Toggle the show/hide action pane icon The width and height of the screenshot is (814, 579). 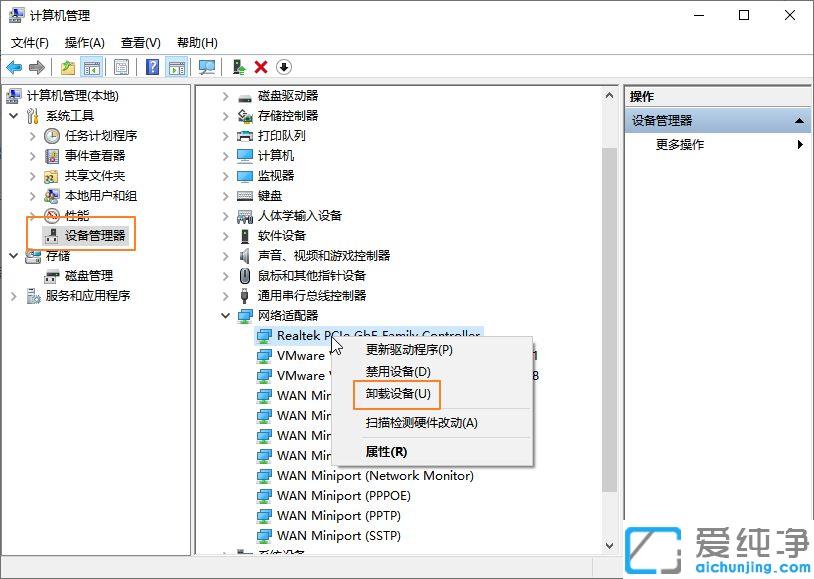(x=177, y=67)
